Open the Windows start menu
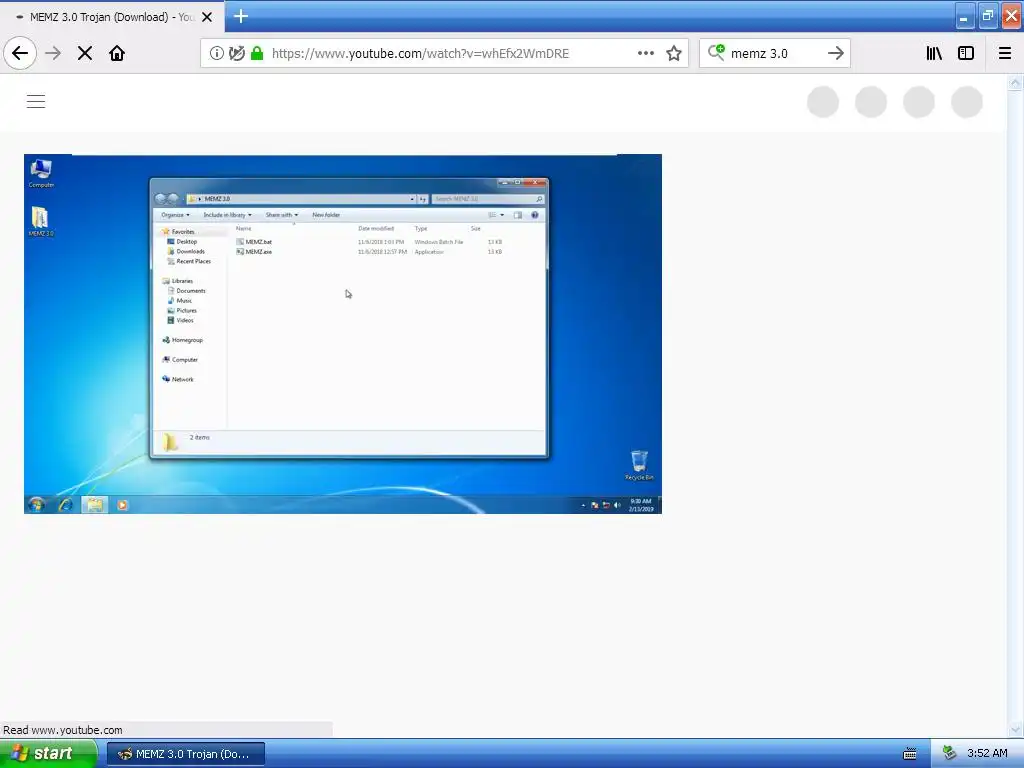Viewport: 1024px width, 768px height. 48,754
